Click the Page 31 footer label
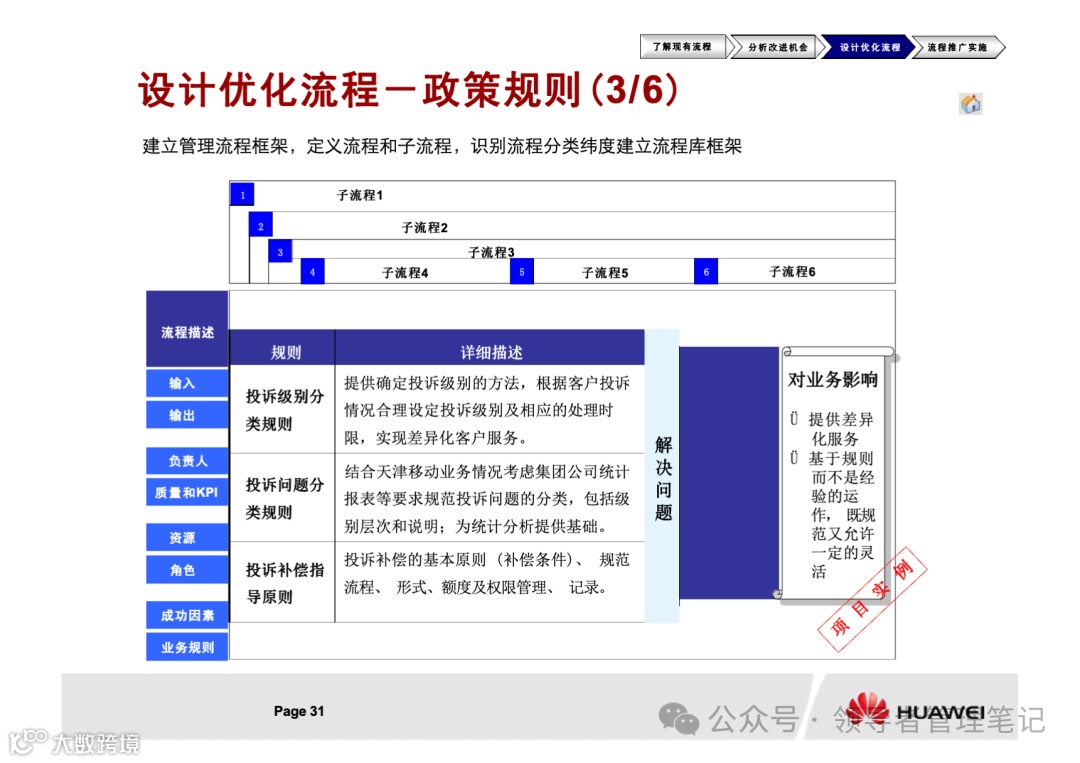This screenshot has height=763, width=1080. [299, 711]
